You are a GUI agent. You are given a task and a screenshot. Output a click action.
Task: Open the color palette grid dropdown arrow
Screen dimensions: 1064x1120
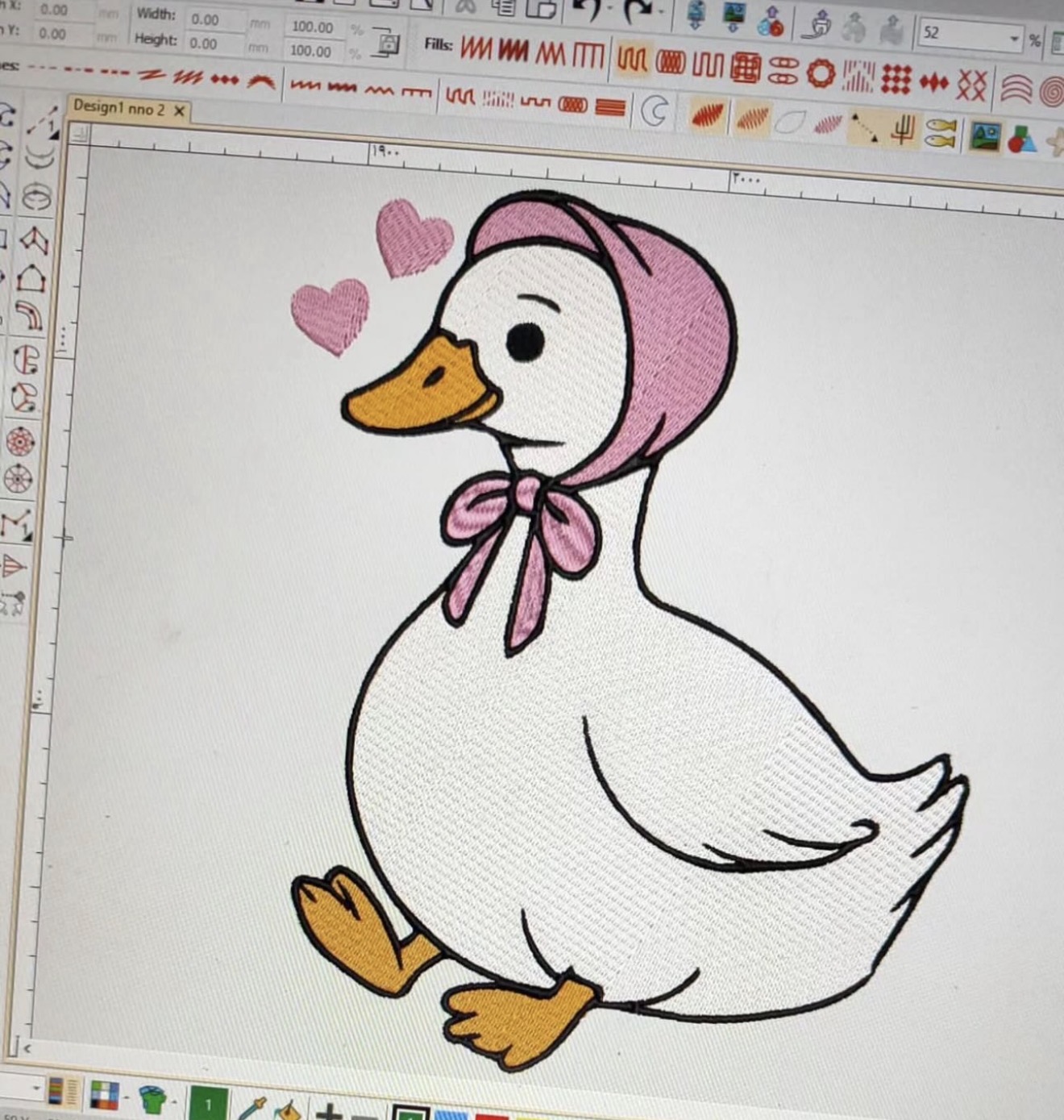tap(127, 1098)
